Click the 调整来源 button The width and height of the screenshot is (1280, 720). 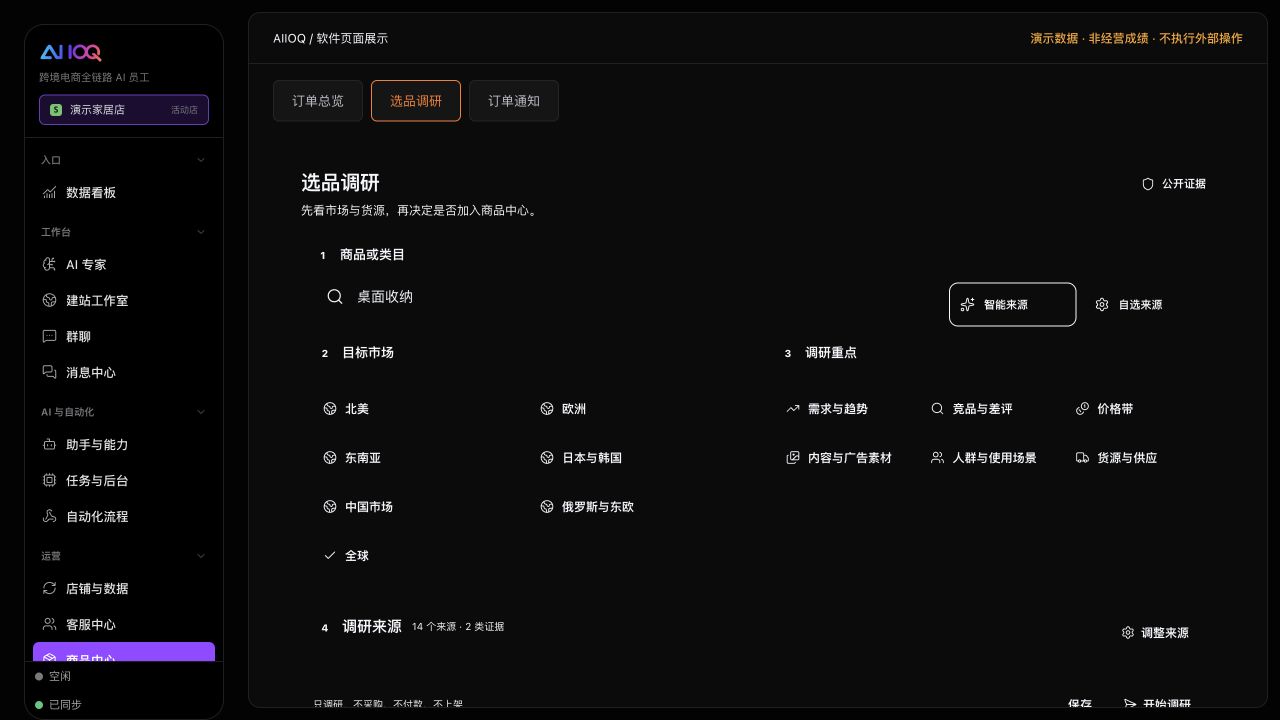pyautogui.click(x=1155, y=633)
